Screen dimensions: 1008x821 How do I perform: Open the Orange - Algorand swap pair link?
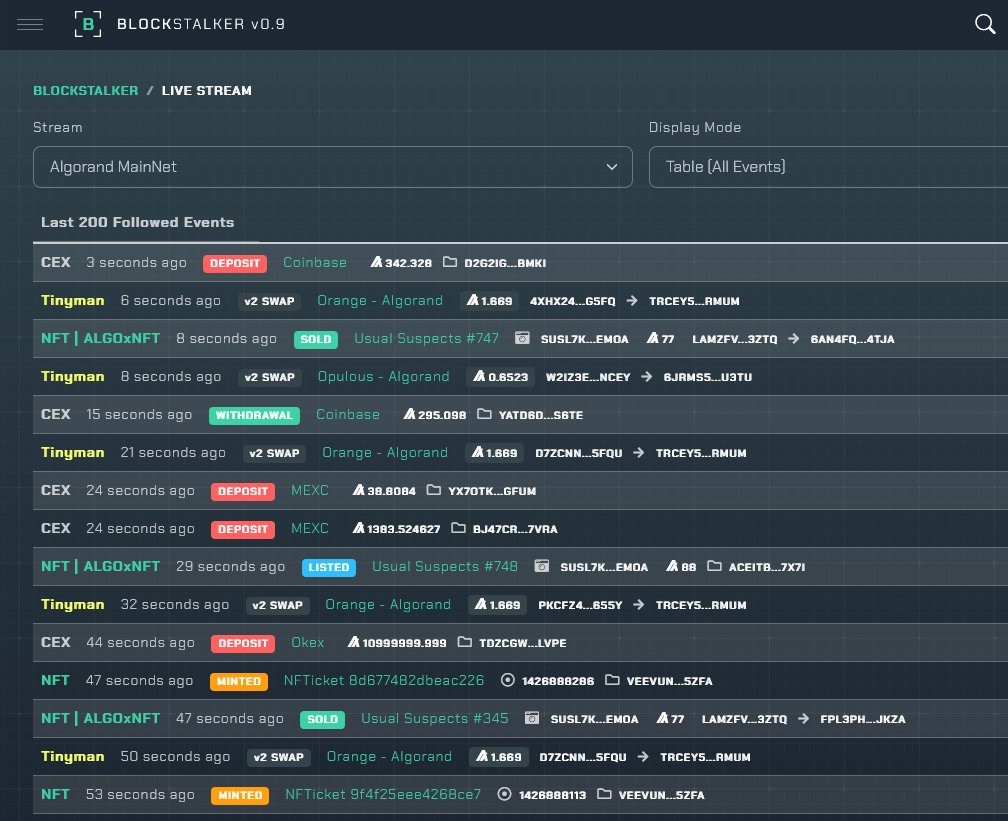click(380, 301)
